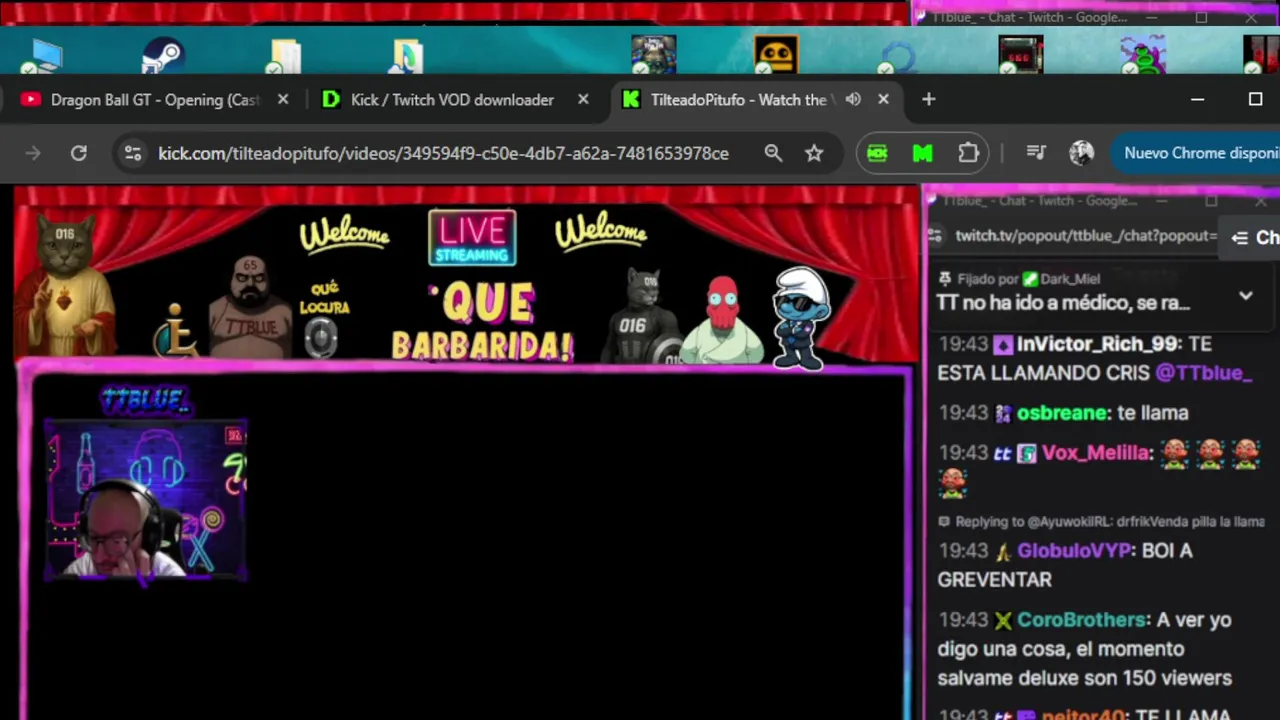The image size is (1280, 720).
Task: Open the site settings icon in Twitch popout
Action: [934, 236]
